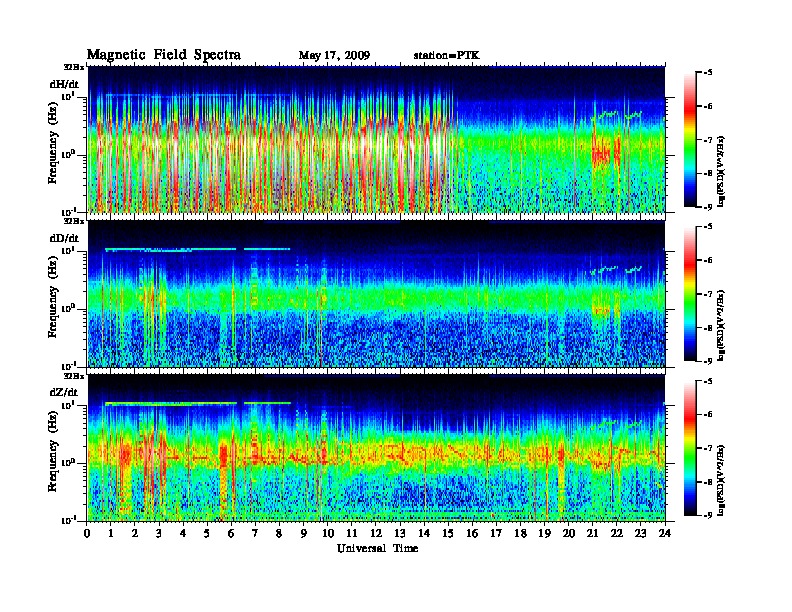Click hour tick label "16" on time axis
Screen dimensions: 792x612
[472, 533]
